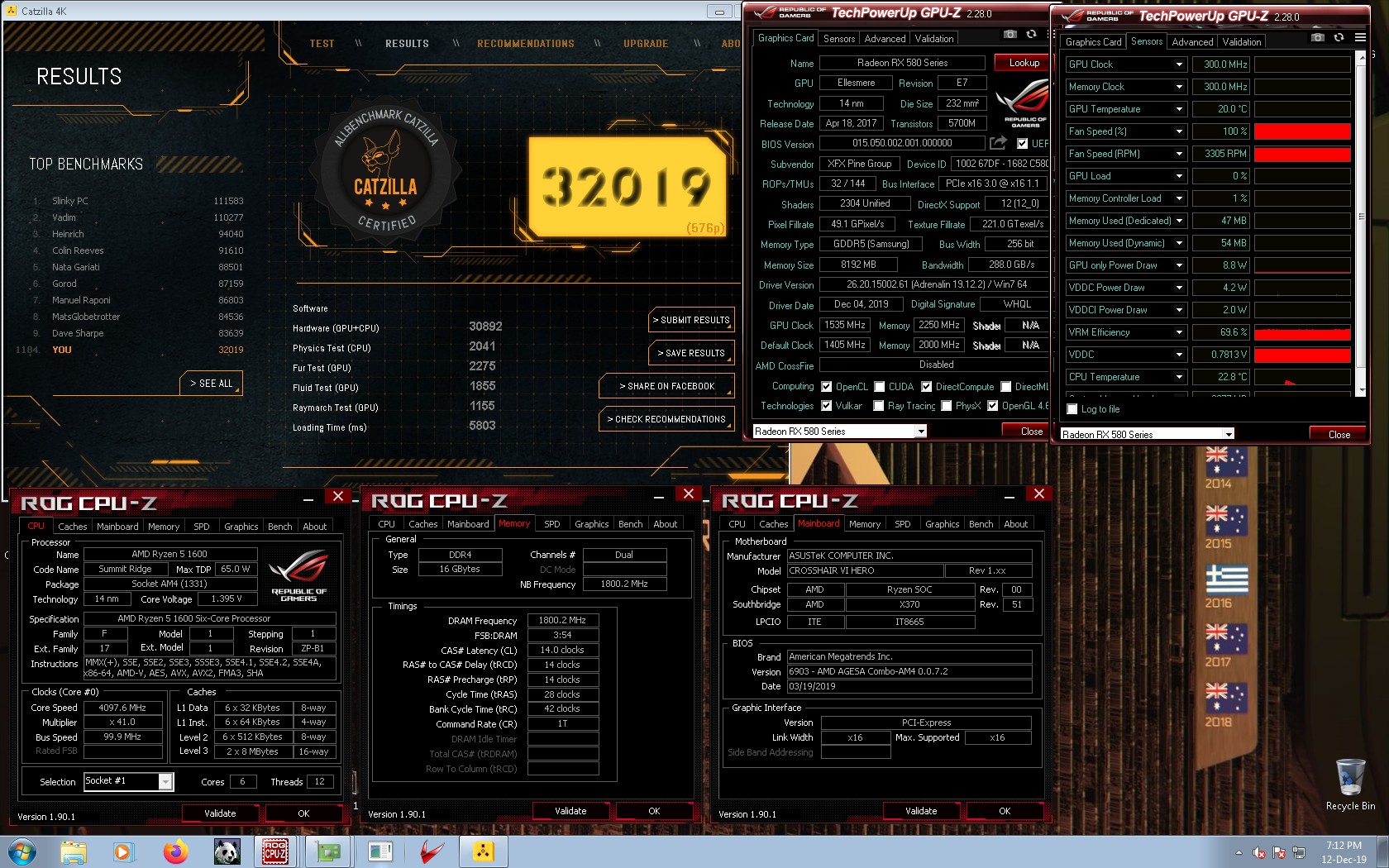This screenshot has width=1389, height=868.
Task: Click the Lookup button in GPU-Z
Action: [x=1024, y=63]
